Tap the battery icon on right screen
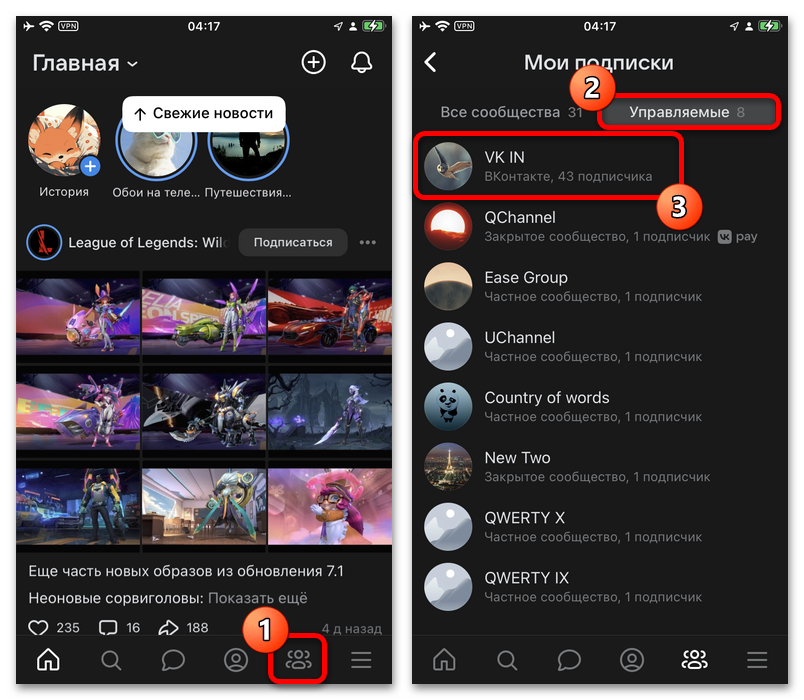 (770, 26)
